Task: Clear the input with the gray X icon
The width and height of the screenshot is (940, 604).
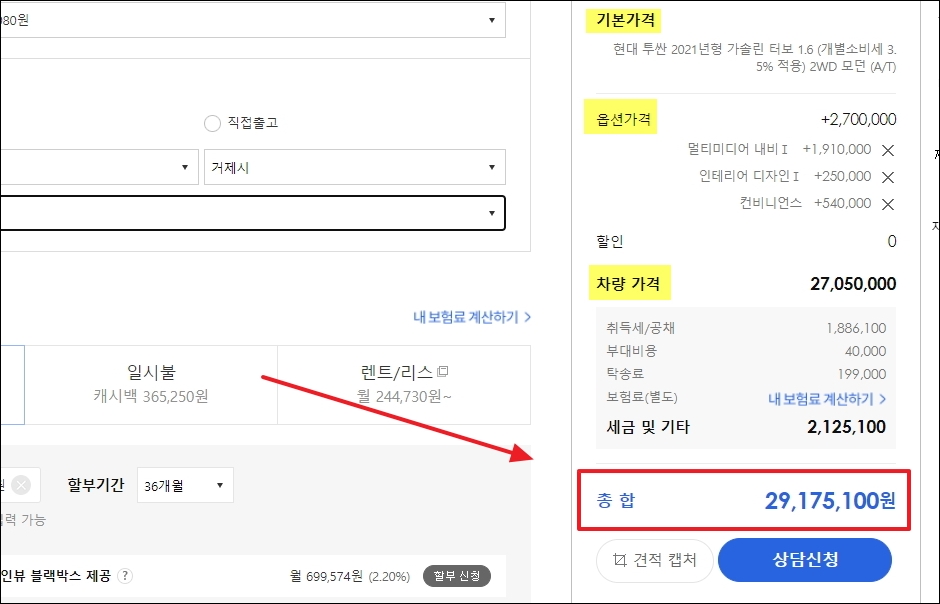Action: 21,485
